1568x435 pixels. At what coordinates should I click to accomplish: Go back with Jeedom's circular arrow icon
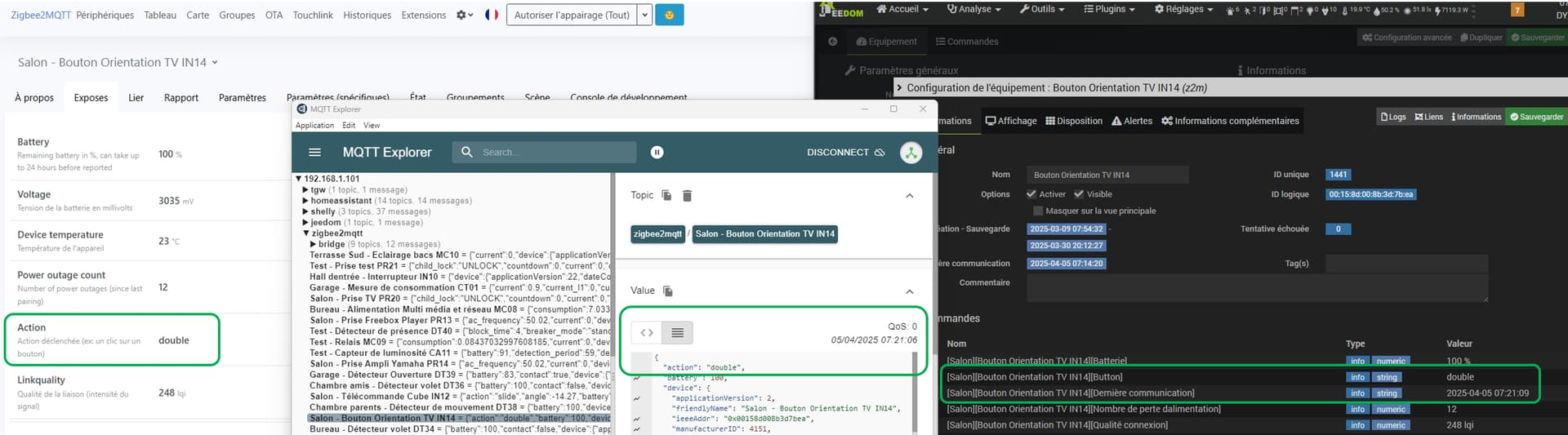[x=833, y=42]
